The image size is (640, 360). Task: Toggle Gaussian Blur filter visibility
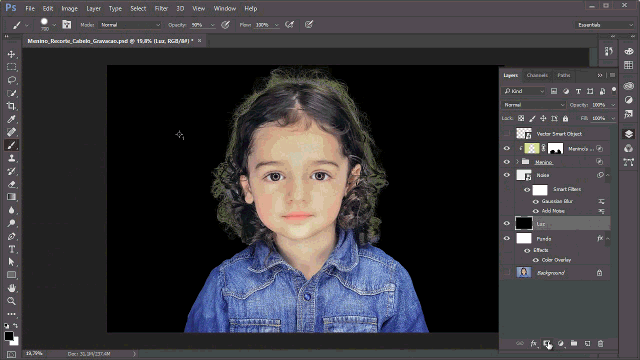(536, 202)
